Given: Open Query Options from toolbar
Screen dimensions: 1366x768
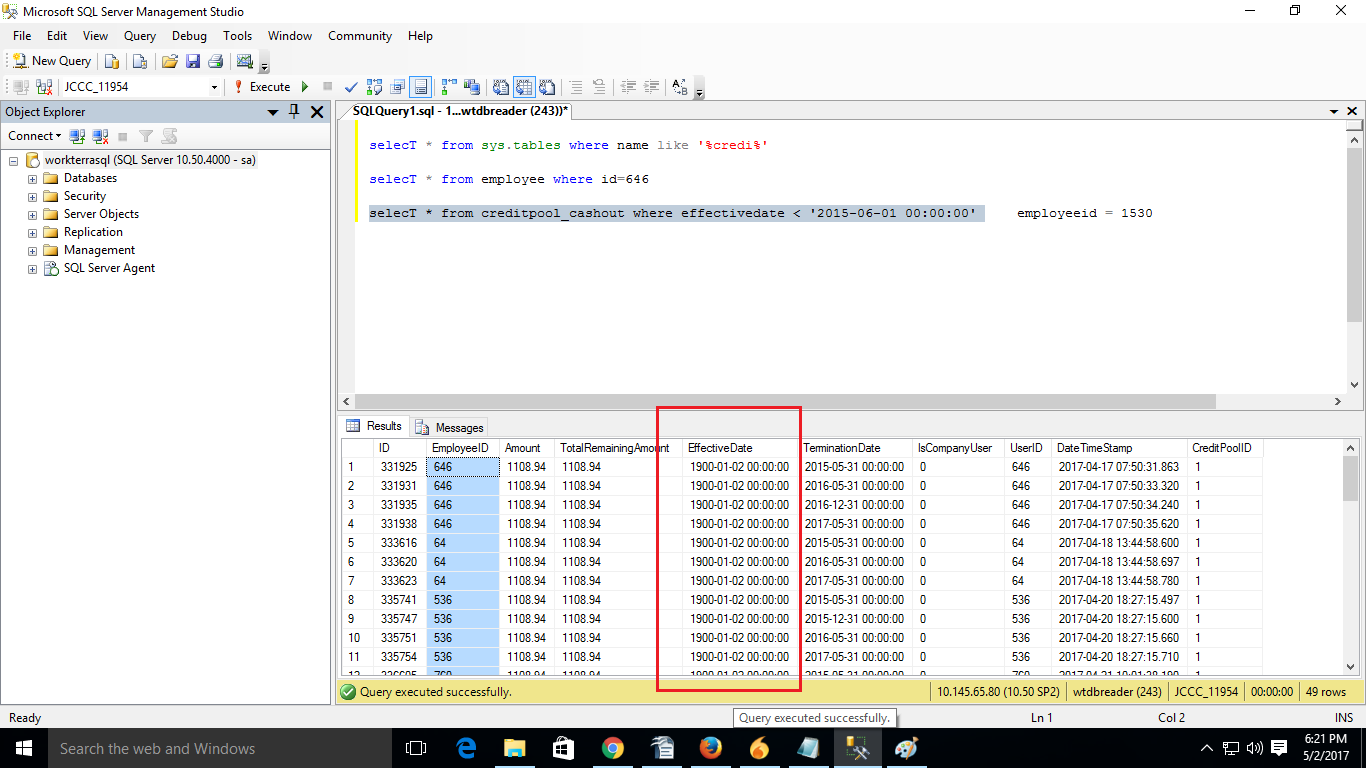Looking at the screenshot, I should [398, 87].
